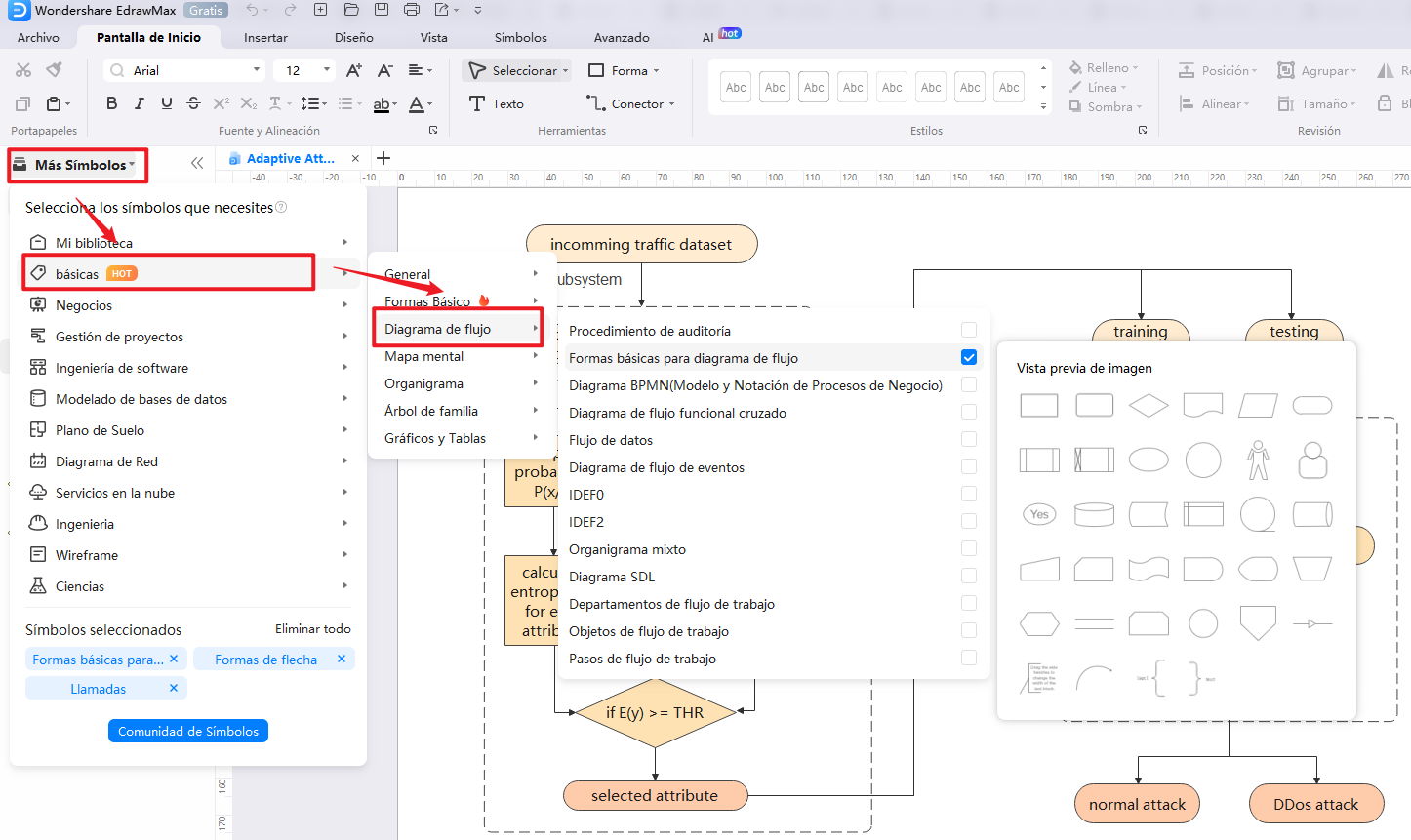Open the Relleno fill options

1105,67
